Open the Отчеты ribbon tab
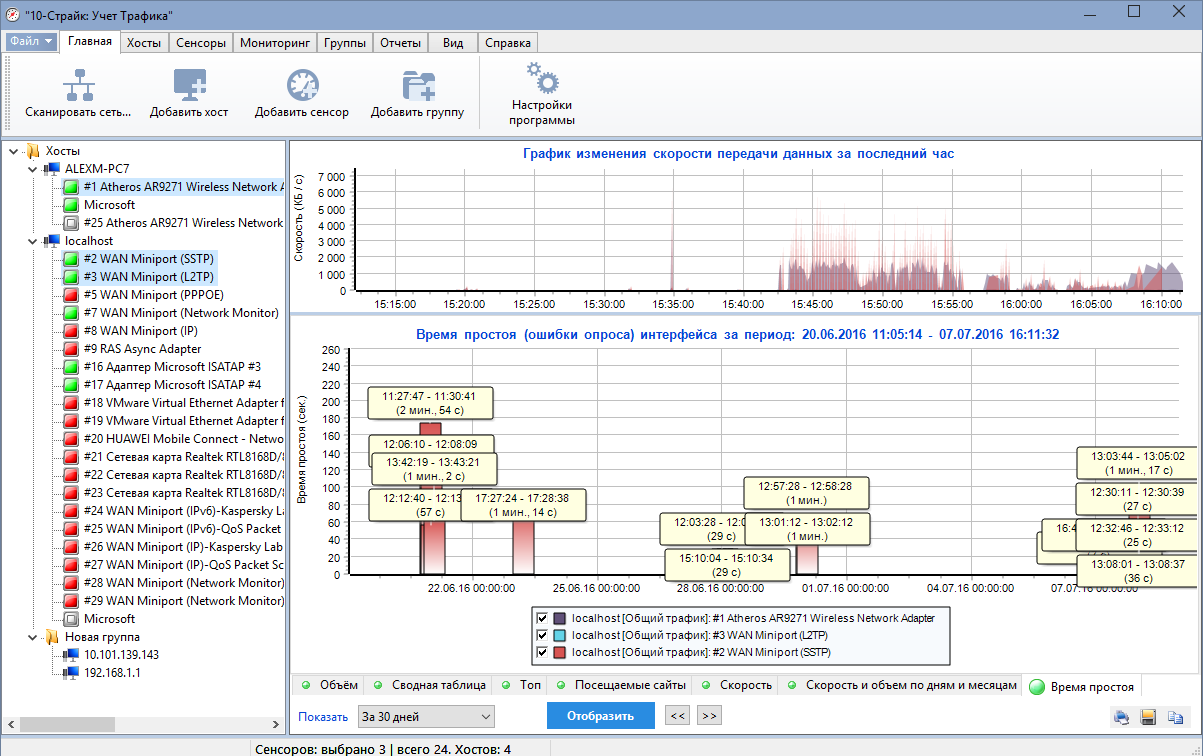The height and width of the screenshot is (756, 1203). (x=400, y=43)
